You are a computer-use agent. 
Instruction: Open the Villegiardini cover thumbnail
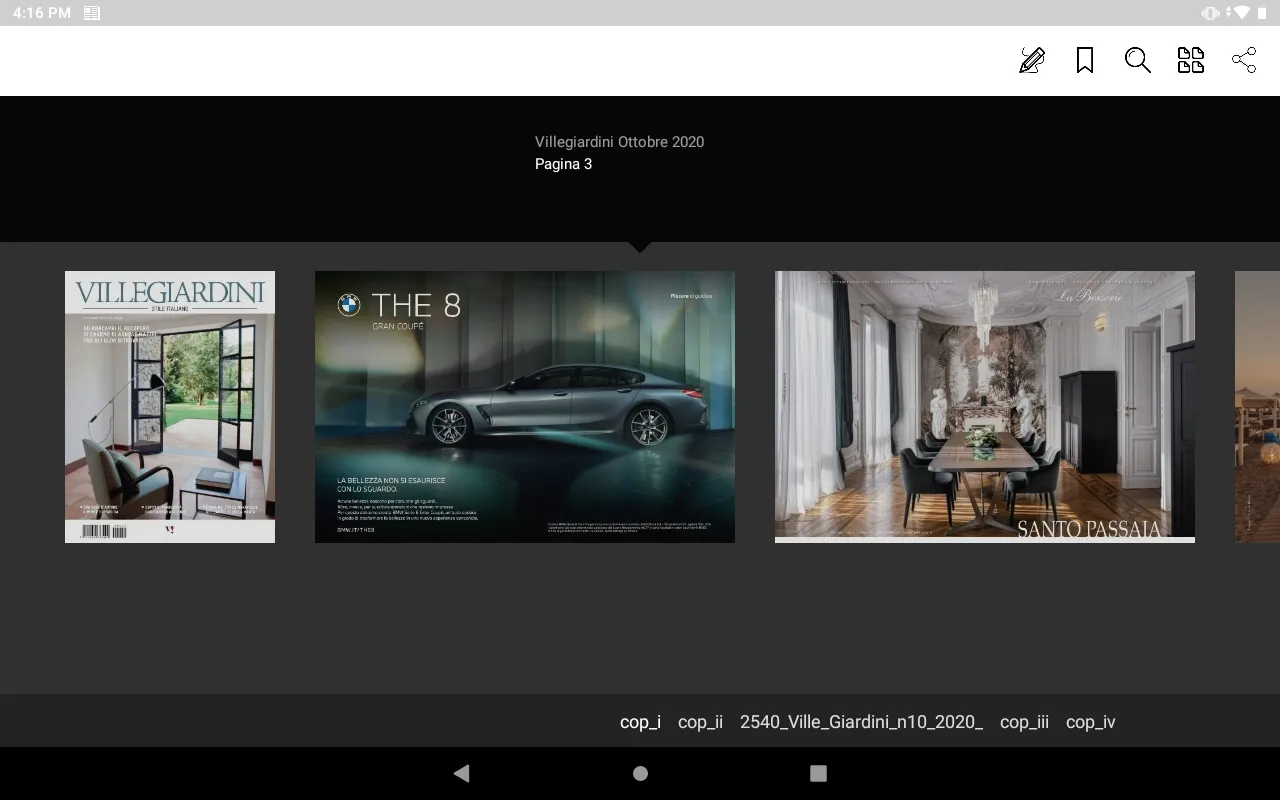click(x=170, y=407)
